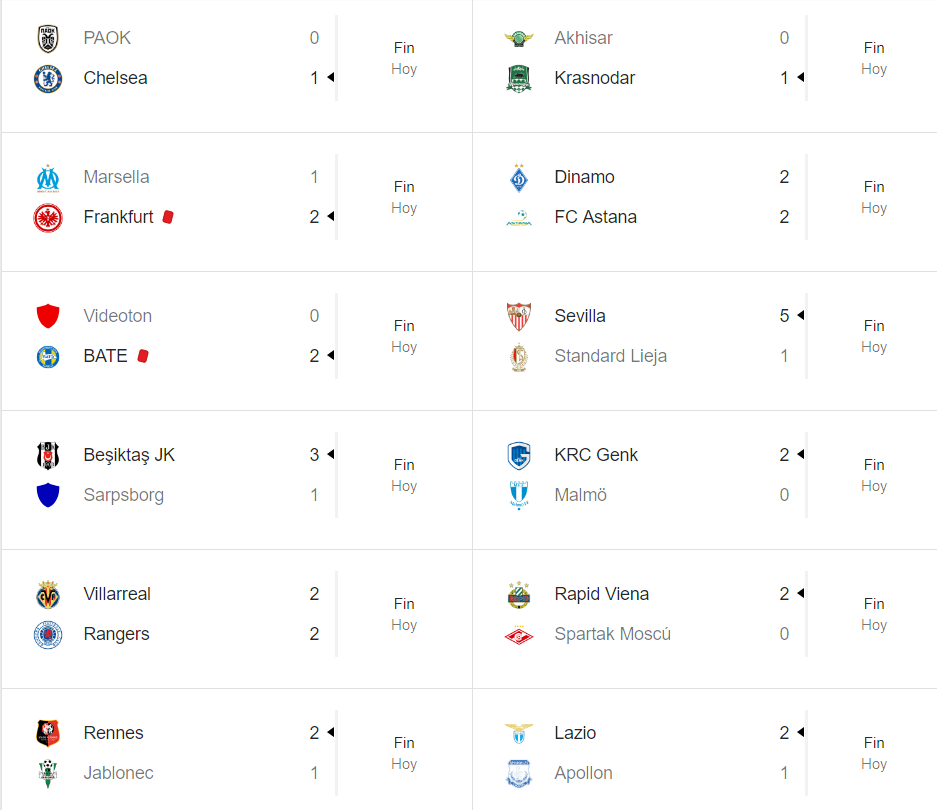Click the Spartak Moscú logo
Viewport: 937px width, 810px height.
point(519,635)
